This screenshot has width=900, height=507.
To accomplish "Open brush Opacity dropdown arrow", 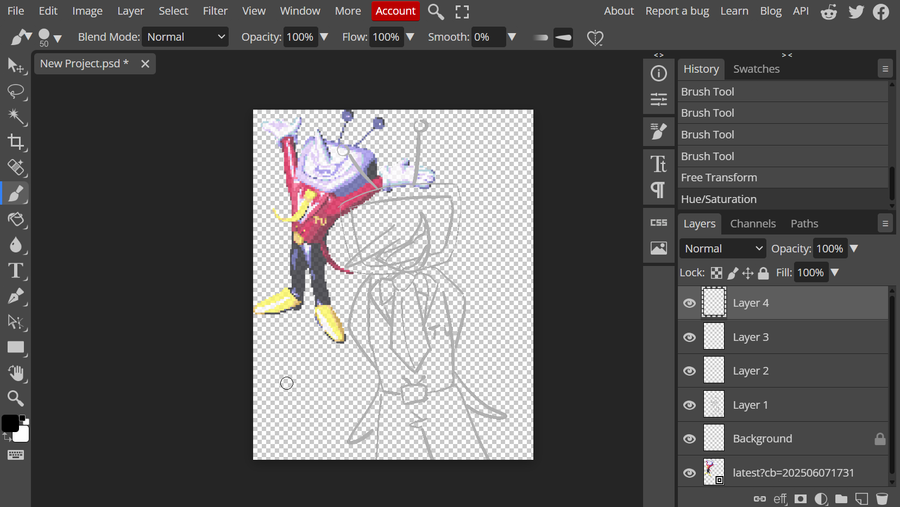I will point(324,37).
